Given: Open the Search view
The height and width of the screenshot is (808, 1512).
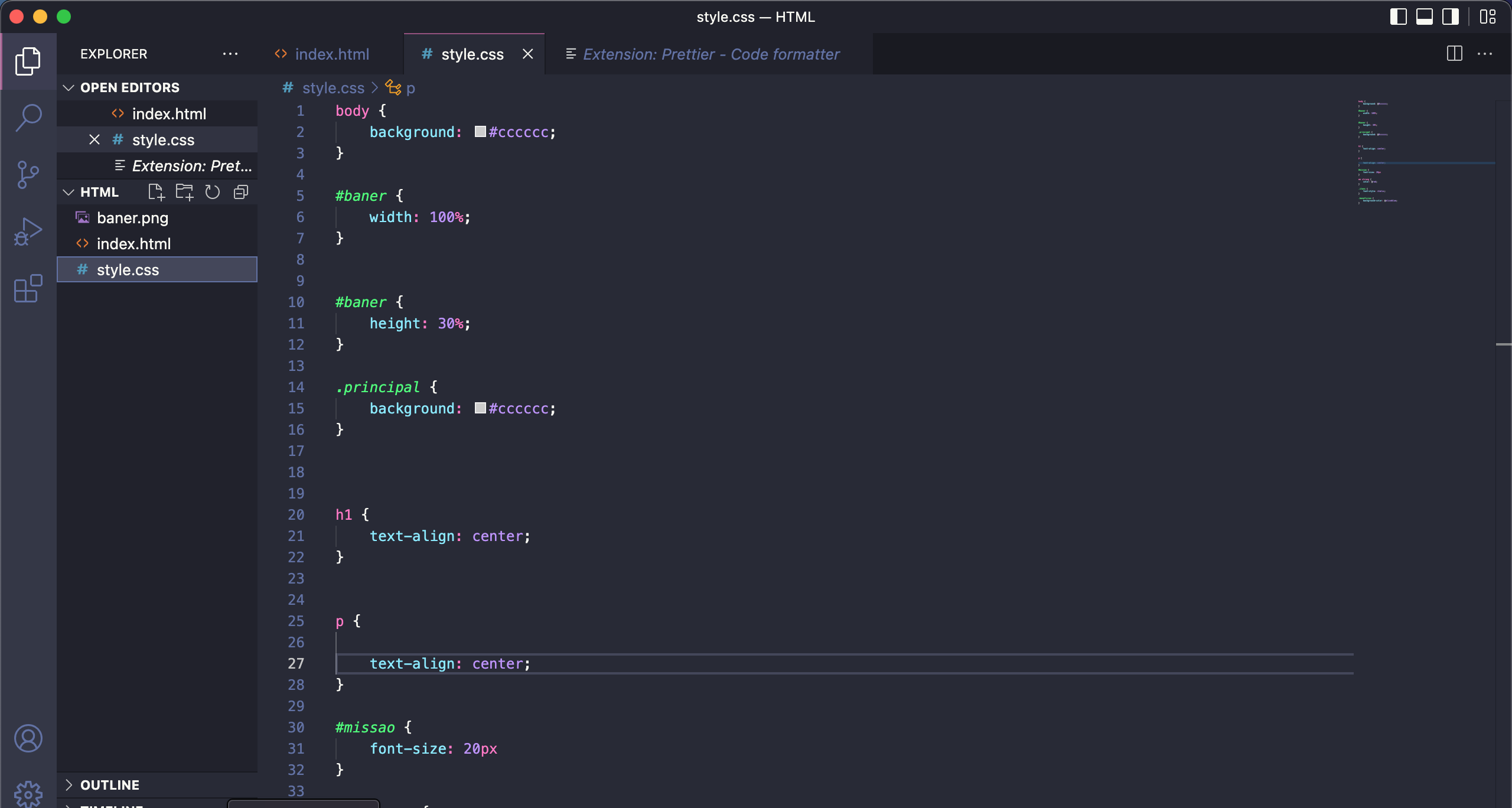Looking at the screenshot, I should (28, 118).
